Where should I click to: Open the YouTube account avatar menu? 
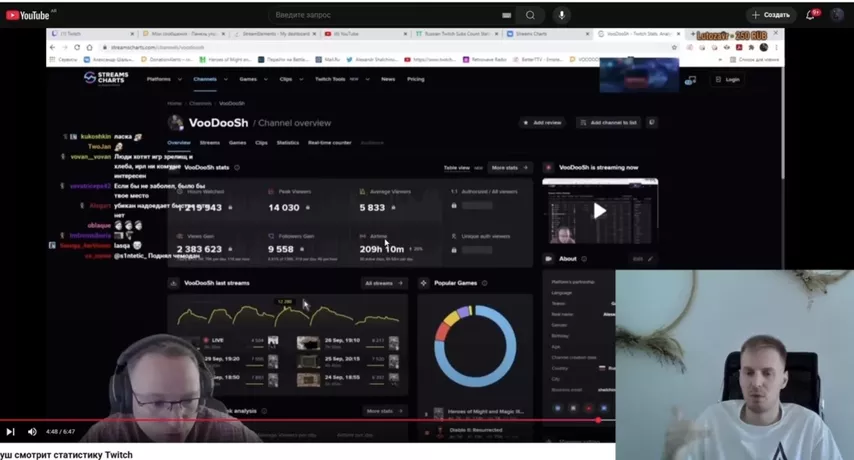pos(837,15)
